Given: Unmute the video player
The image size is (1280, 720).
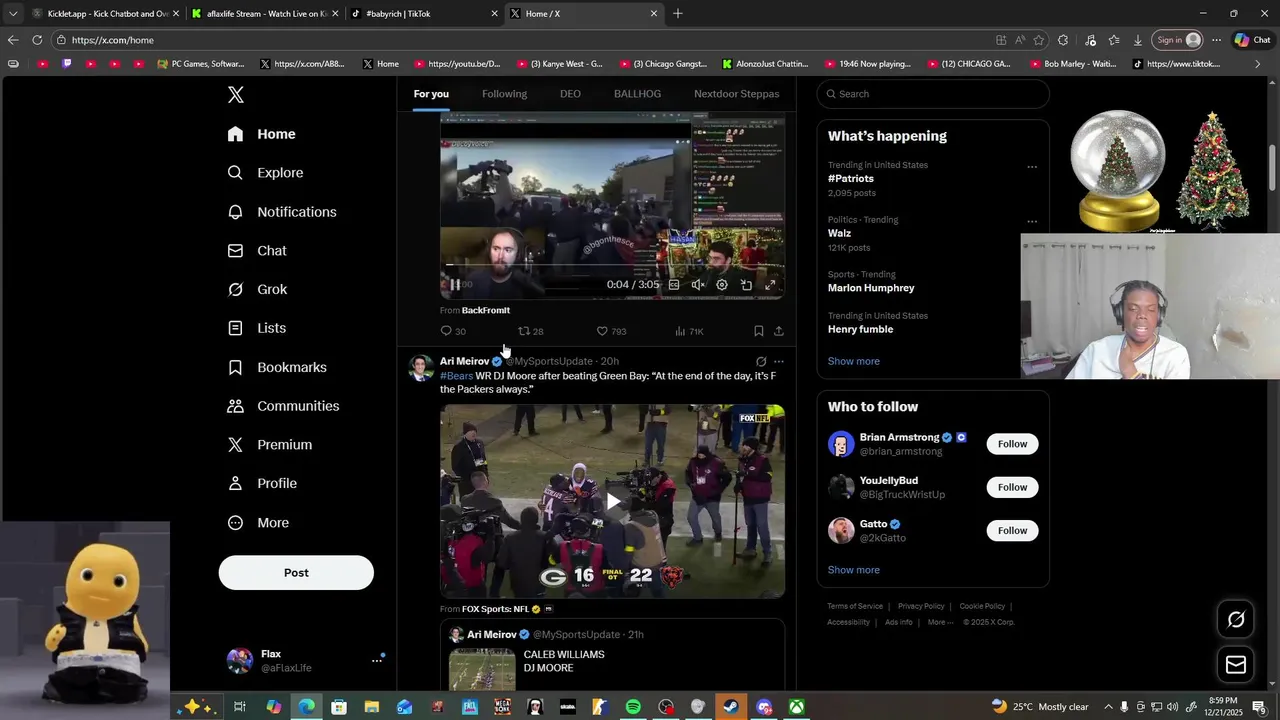Looking at the screenshot, I should 698,285.
